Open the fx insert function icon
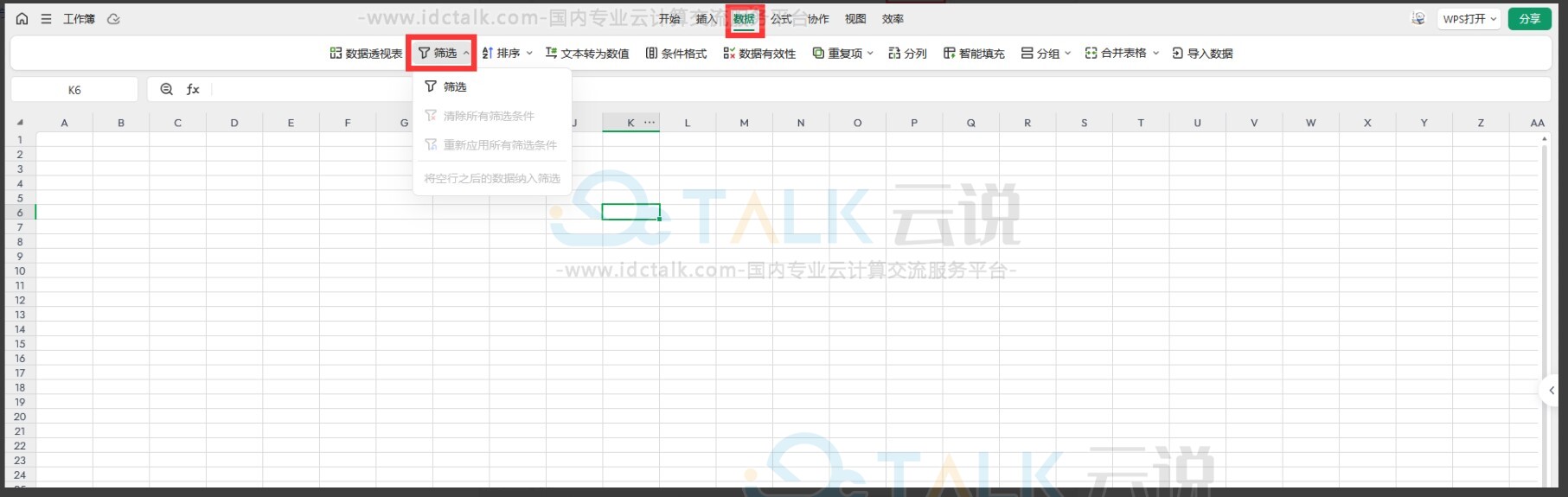 (x=193, y=89)
